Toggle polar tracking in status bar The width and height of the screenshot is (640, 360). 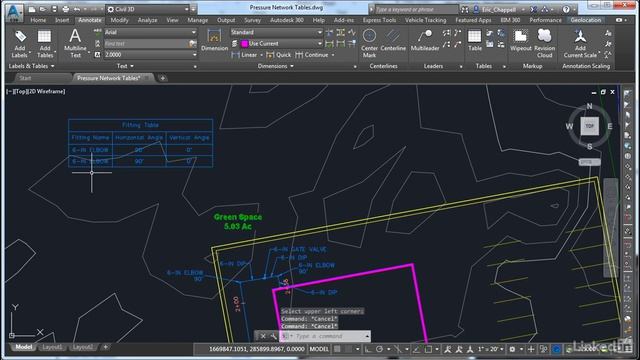tap(379, 349)
